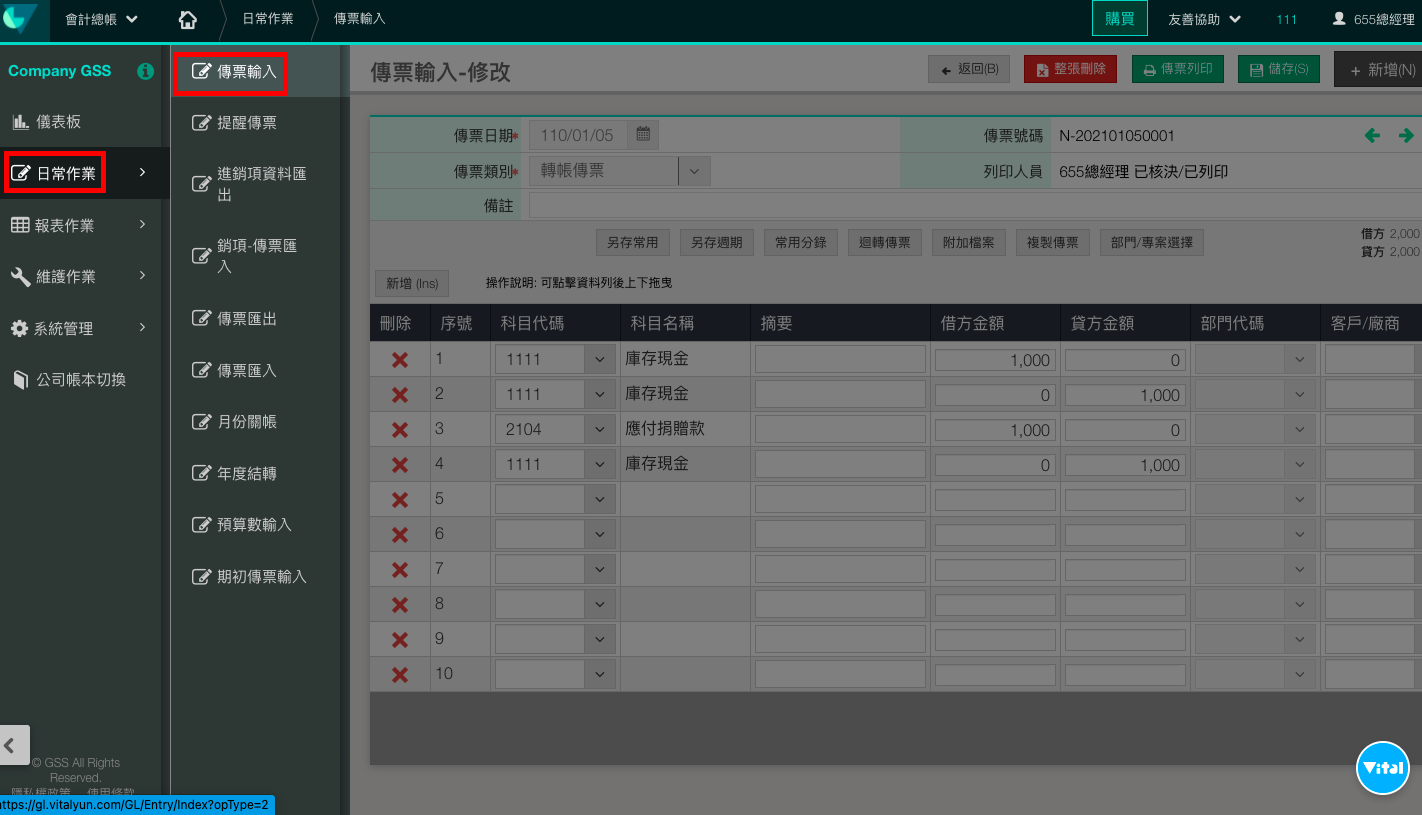Select 提醒傳票 from submenu
The width and height of the screenshot is (1422, 815).
click(246, 123)
